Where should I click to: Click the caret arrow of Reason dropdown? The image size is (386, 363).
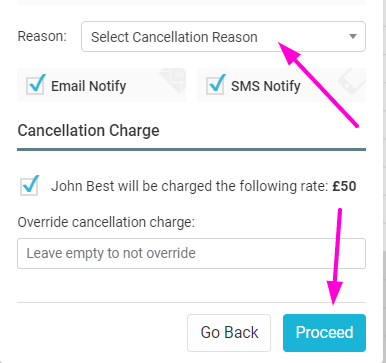tap(353, 36)
